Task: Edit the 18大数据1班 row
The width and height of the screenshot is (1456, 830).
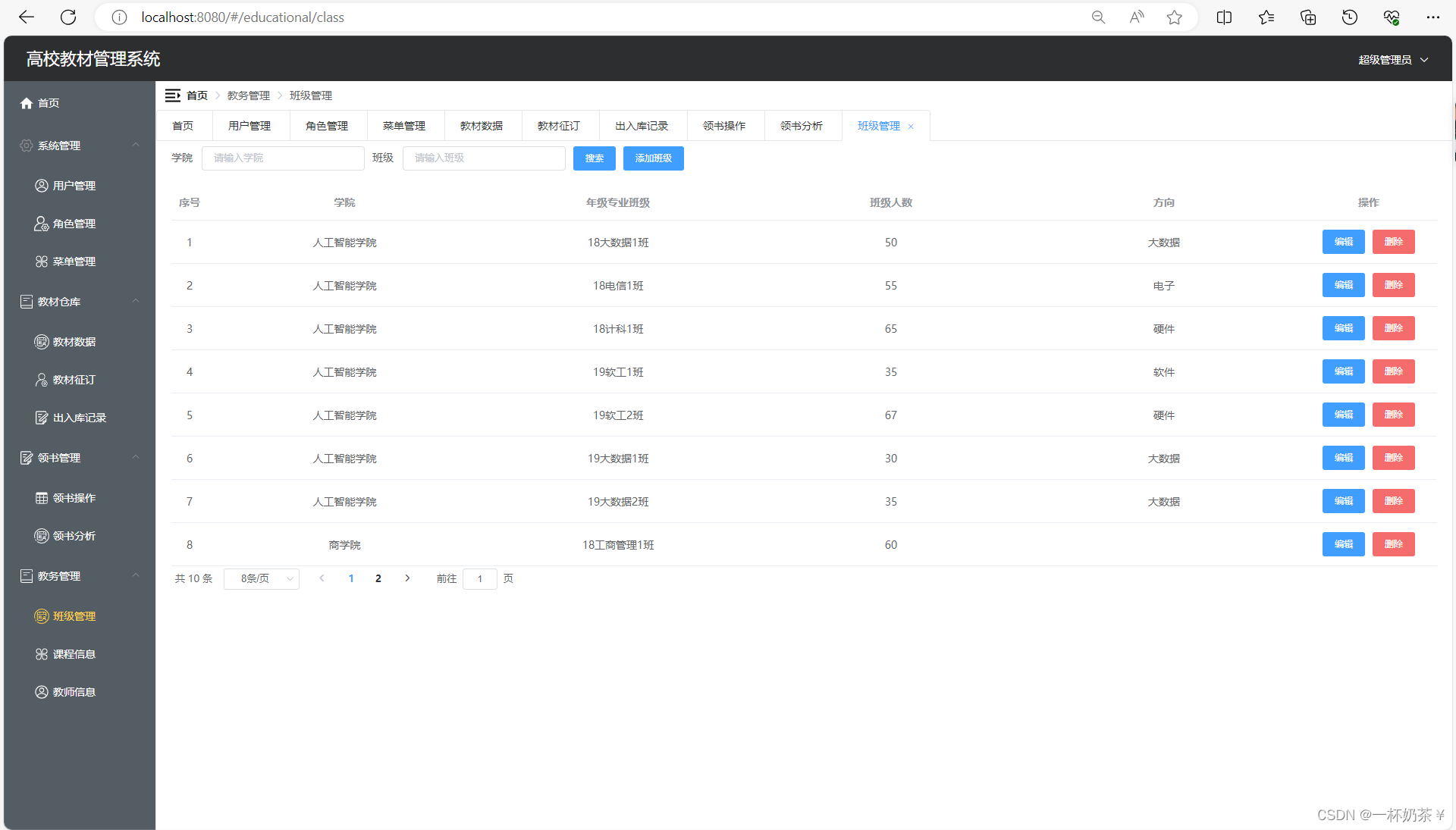Action: [1344, 242]
